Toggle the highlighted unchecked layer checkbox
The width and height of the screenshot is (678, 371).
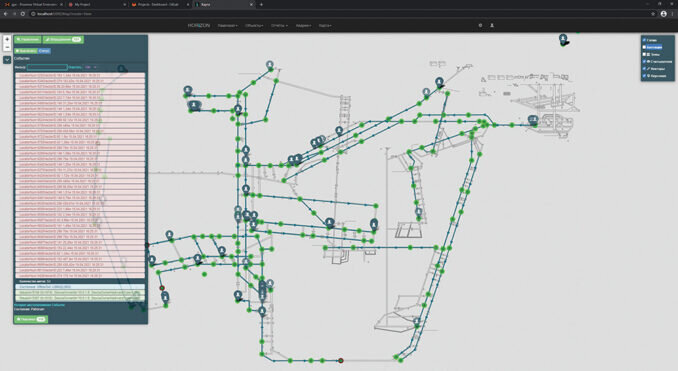click(x=644, y=47)
